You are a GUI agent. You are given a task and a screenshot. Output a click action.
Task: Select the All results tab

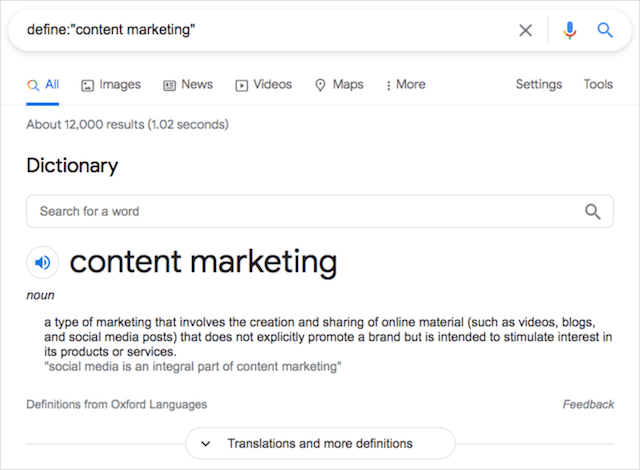pyautogui.click(x=43, y=85)
